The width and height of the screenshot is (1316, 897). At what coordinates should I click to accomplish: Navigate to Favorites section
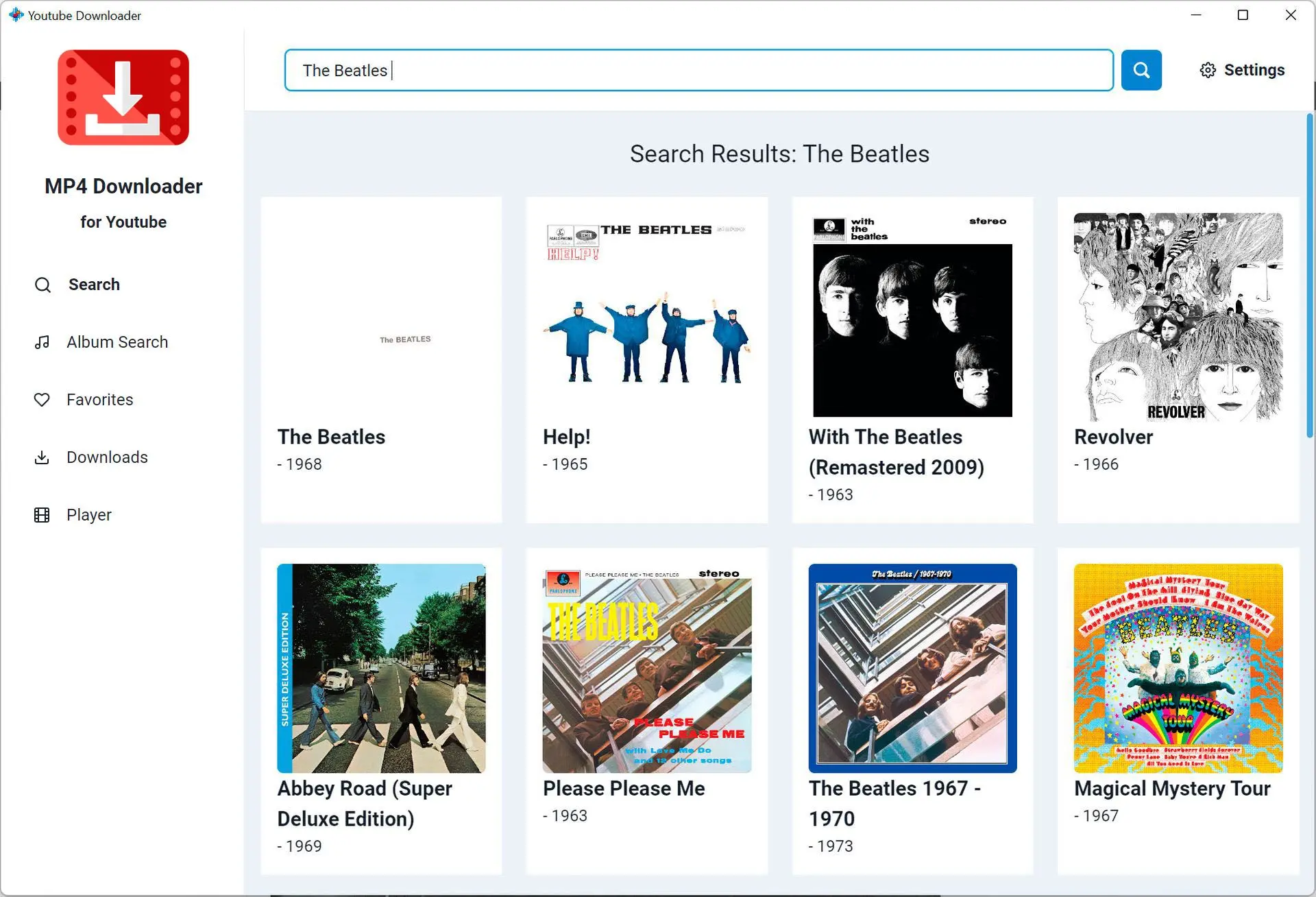point(100,399)
